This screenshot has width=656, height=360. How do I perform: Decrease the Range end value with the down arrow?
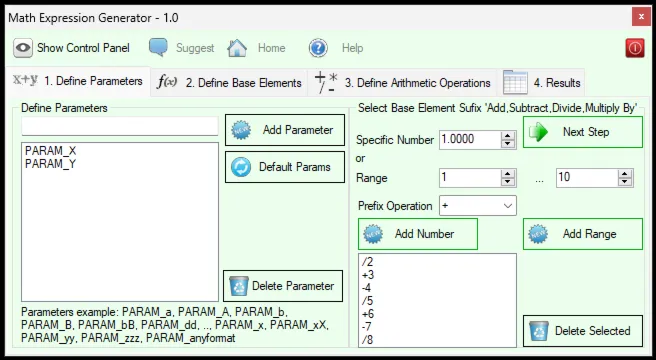(x=625, y=182)
